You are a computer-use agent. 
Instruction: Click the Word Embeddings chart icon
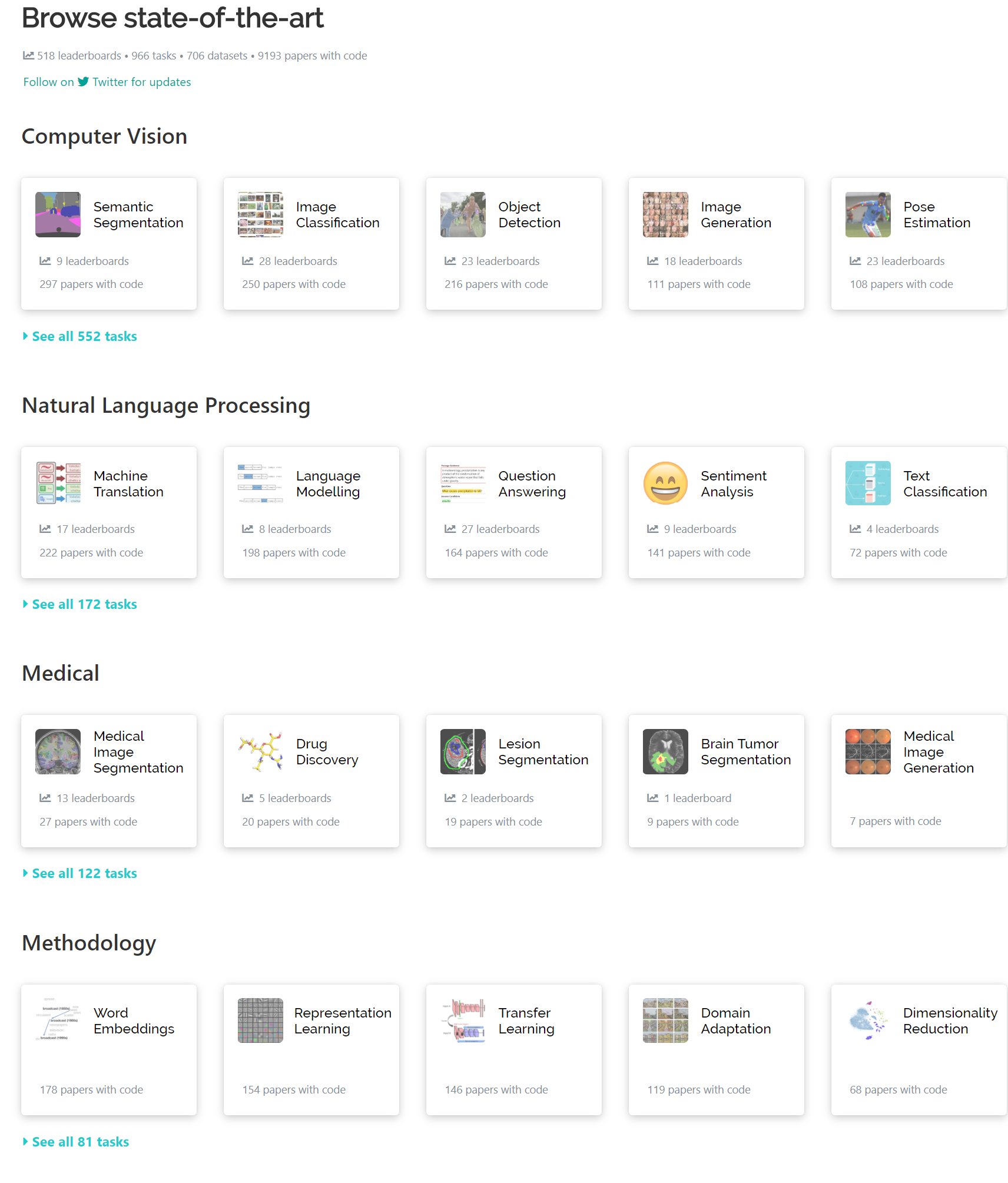[58, 1020]
